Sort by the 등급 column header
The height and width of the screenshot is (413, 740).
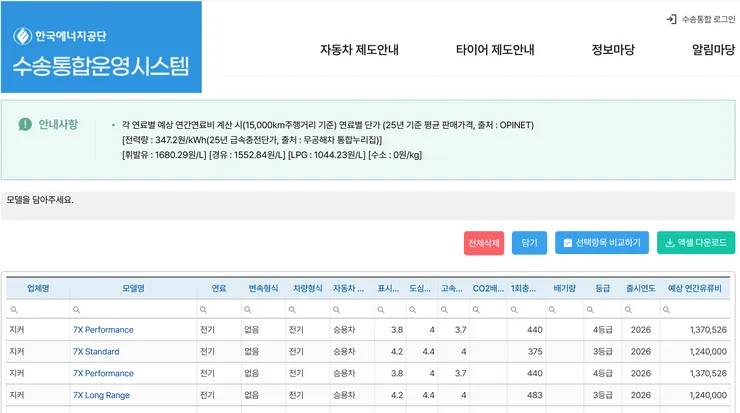click(x=602, y=288)
